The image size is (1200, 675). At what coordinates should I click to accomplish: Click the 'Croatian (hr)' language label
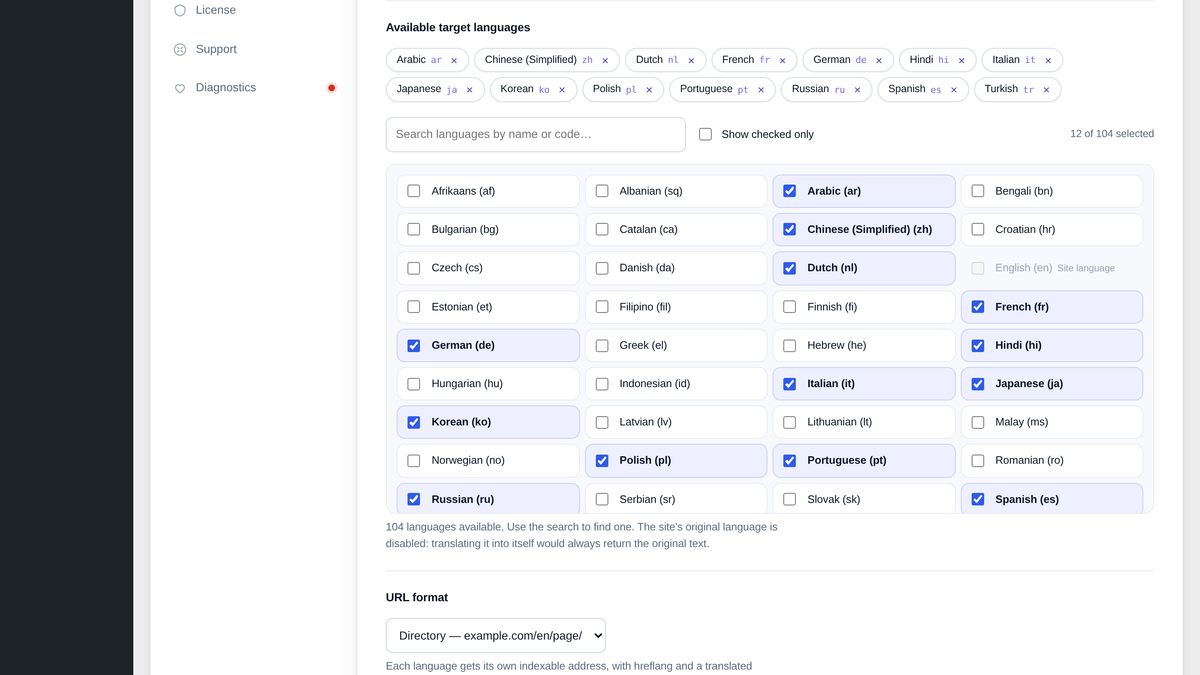[1025, 230]
